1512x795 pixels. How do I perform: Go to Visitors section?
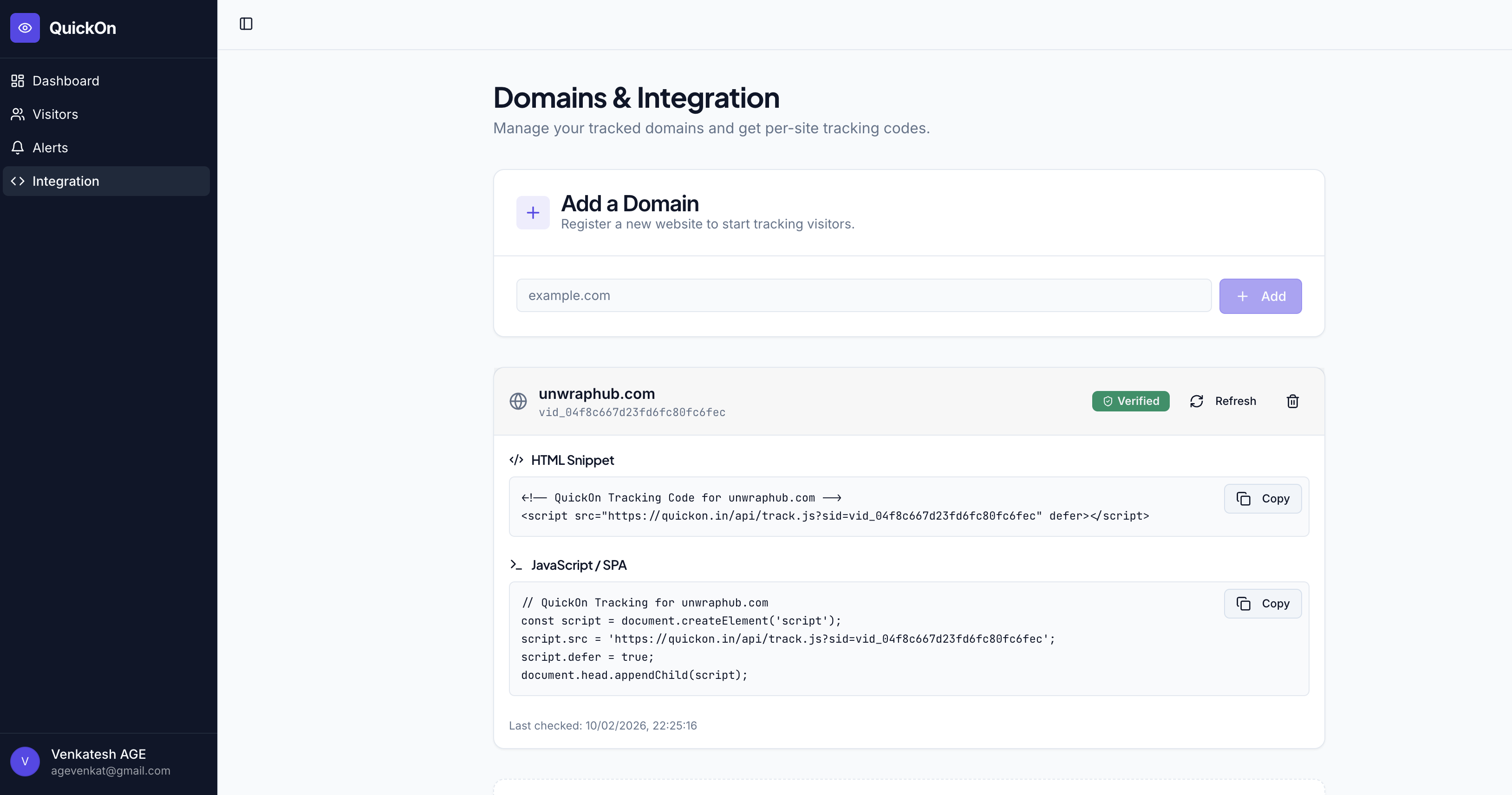(x=55, y=115)
